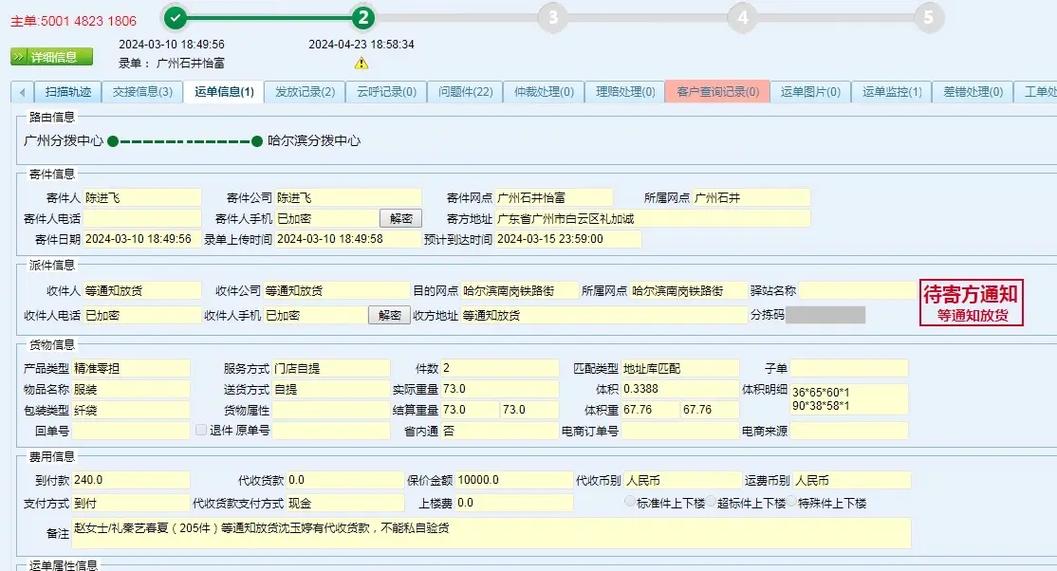Click the red 待寄方通知 stamp
Image resolution: width=1057 pixels, height=571 pixels.
[972, 303]
